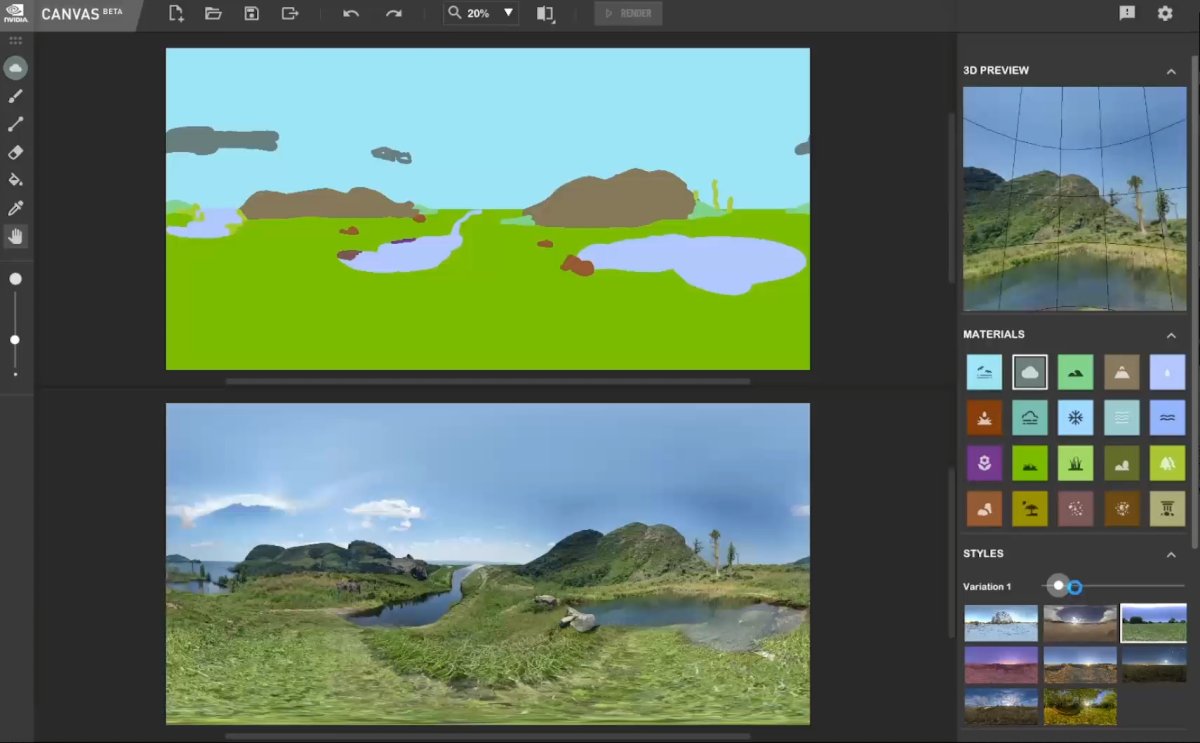
Task: Select the purple Flower material
Action: tap(984, 463)
